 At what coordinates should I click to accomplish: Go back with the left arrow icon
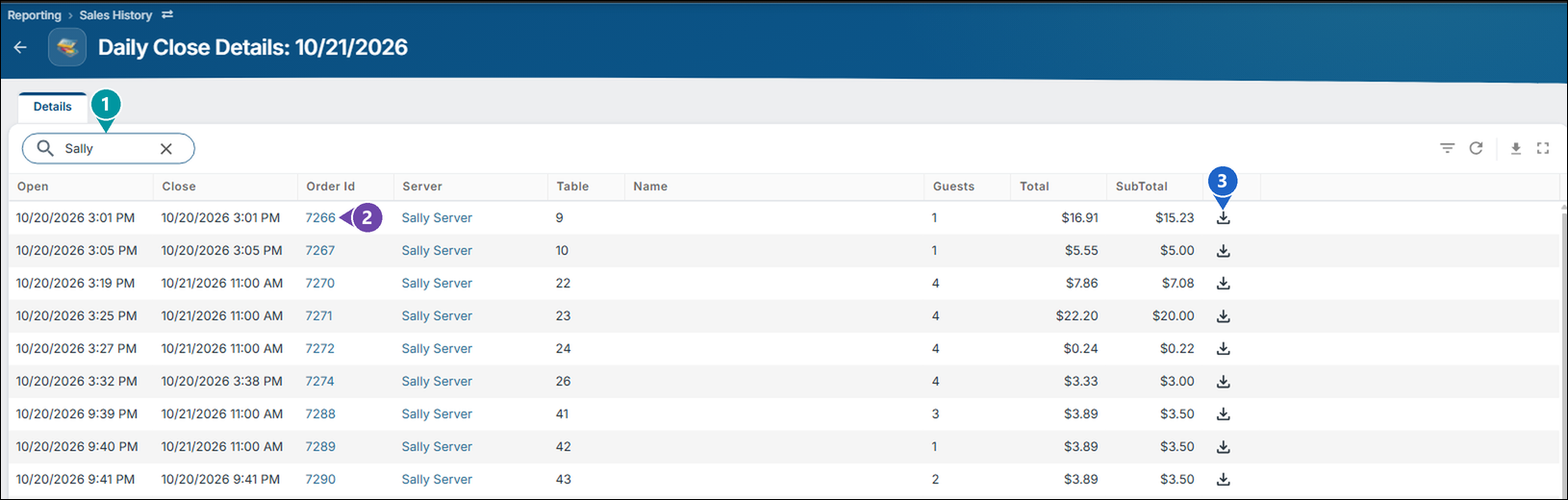(20, 47)
